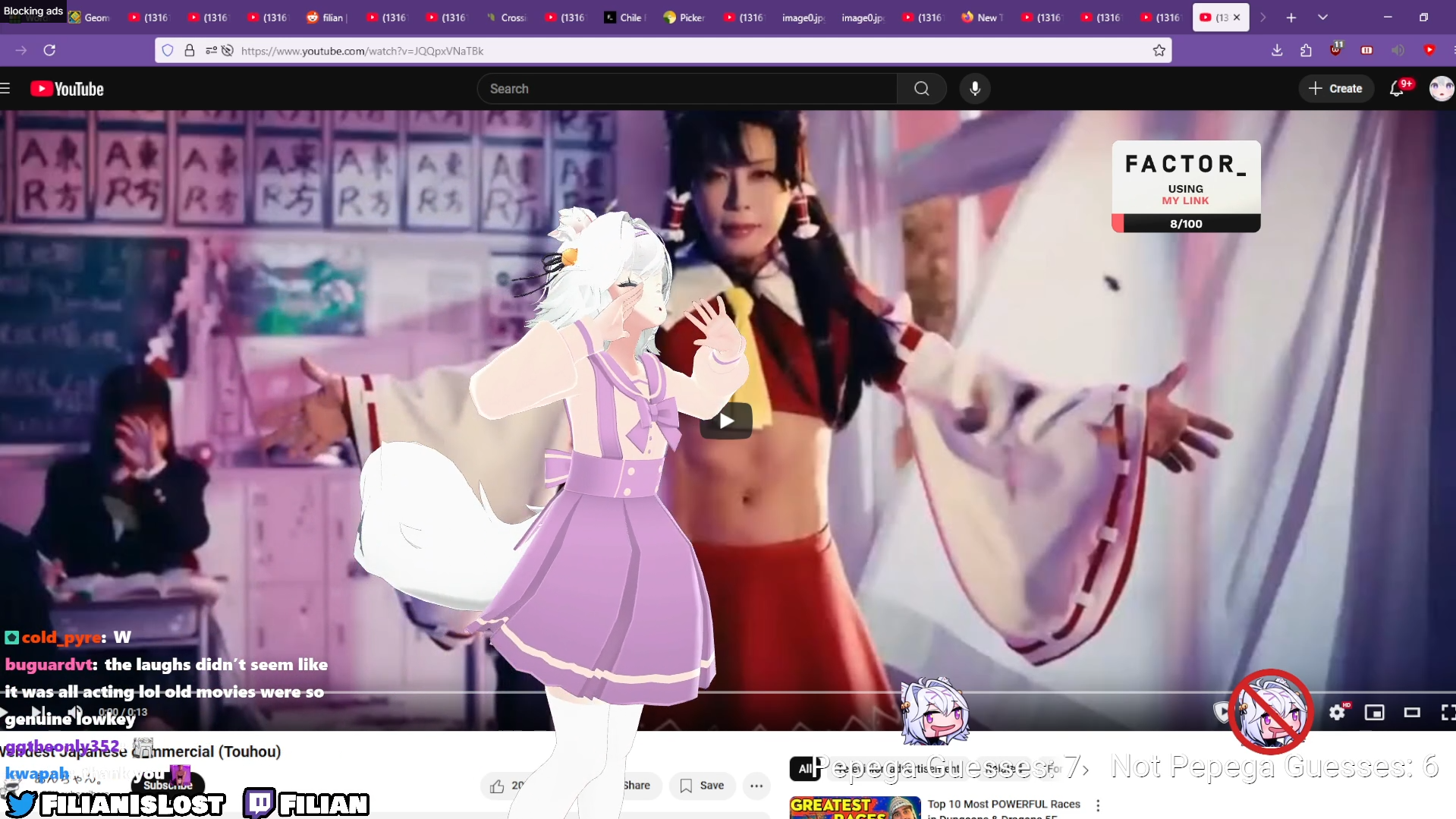Bookmark this page with the star icon
Viewport: 1456px width, 819px height.
click(x=1159, y=51)
